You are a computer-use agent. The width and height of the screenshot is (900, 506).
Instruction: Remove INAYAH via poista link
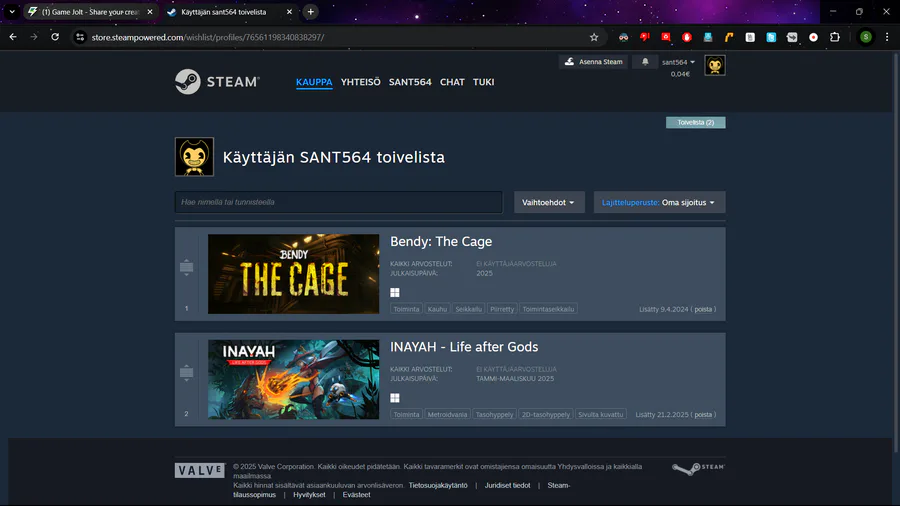click(x=703, y=415)
